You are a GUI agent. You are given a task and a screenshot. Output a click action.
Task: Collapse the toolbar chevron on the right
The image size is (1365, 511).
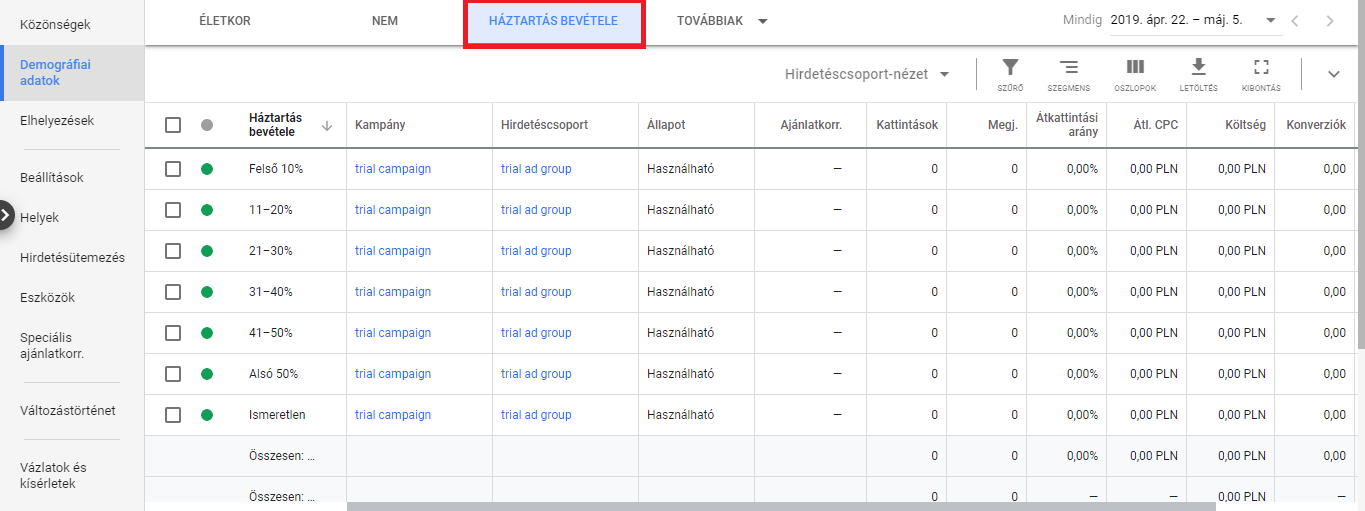pyautogui.click(x=1333, y=74)
